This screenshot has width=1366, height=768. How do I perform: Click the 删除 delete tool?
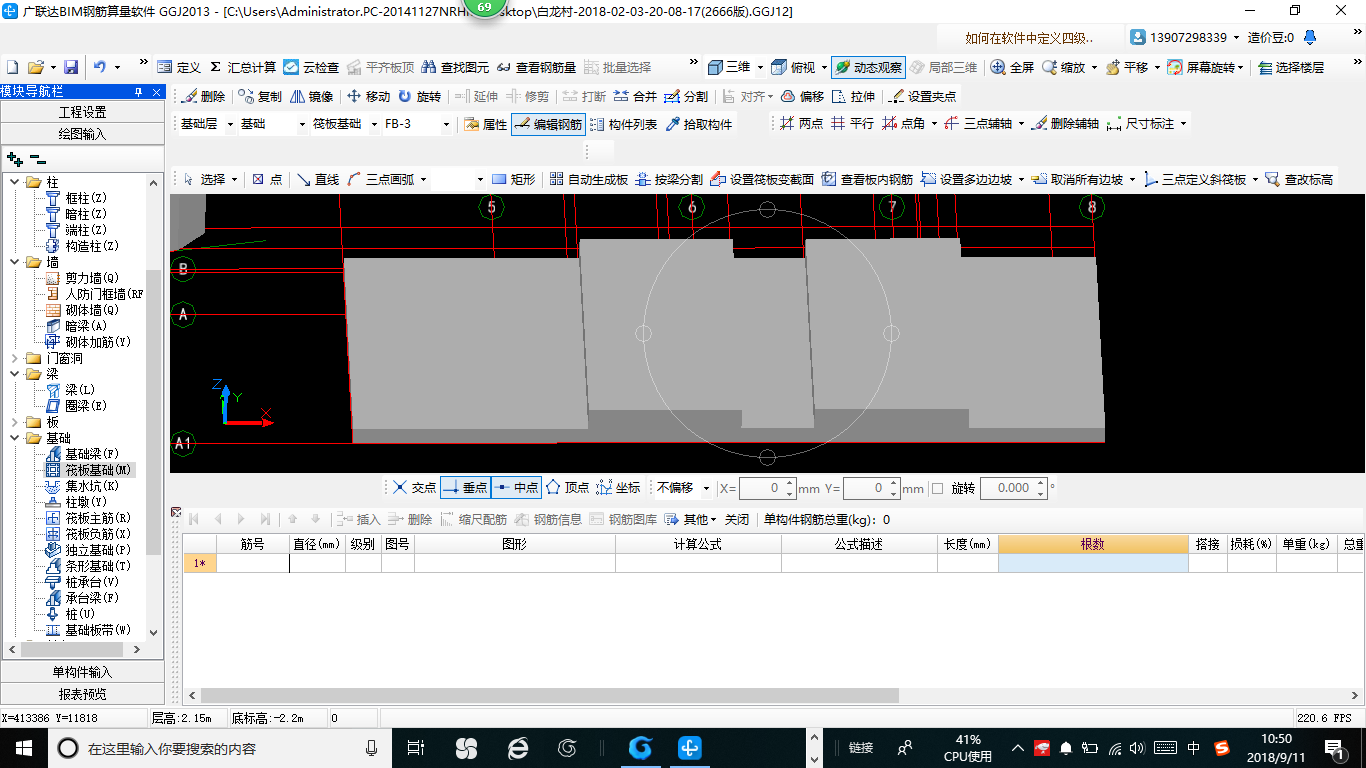[x=203, y=97]
